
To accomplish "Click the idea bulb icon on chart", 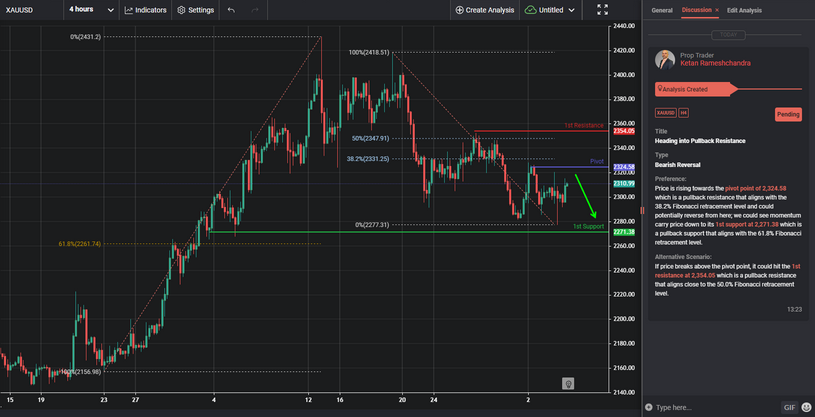I will tap(569, 384).
